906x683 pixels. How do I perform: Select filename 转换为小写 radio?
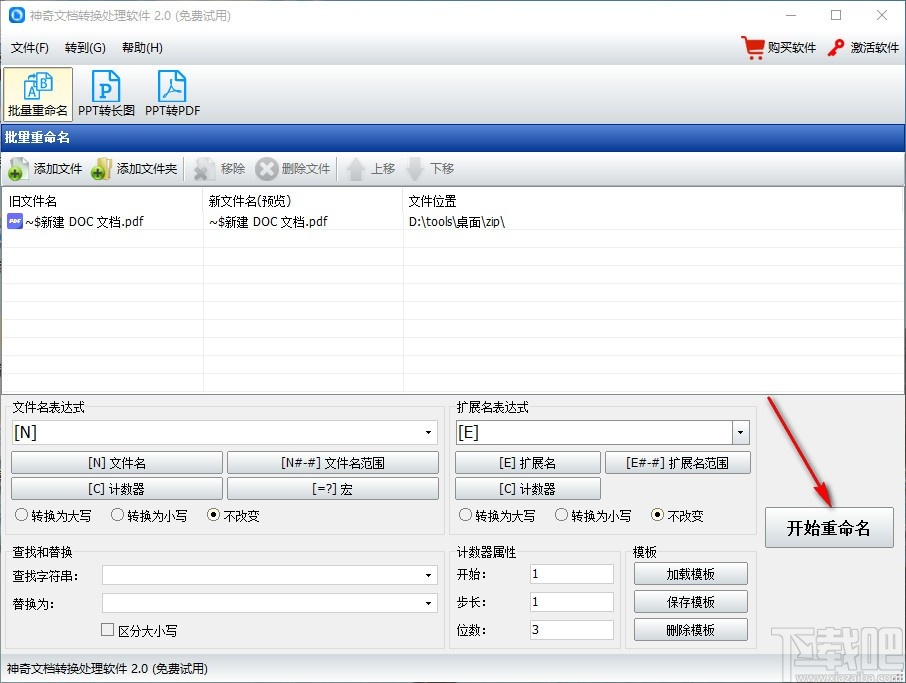(x=117, y=515)
